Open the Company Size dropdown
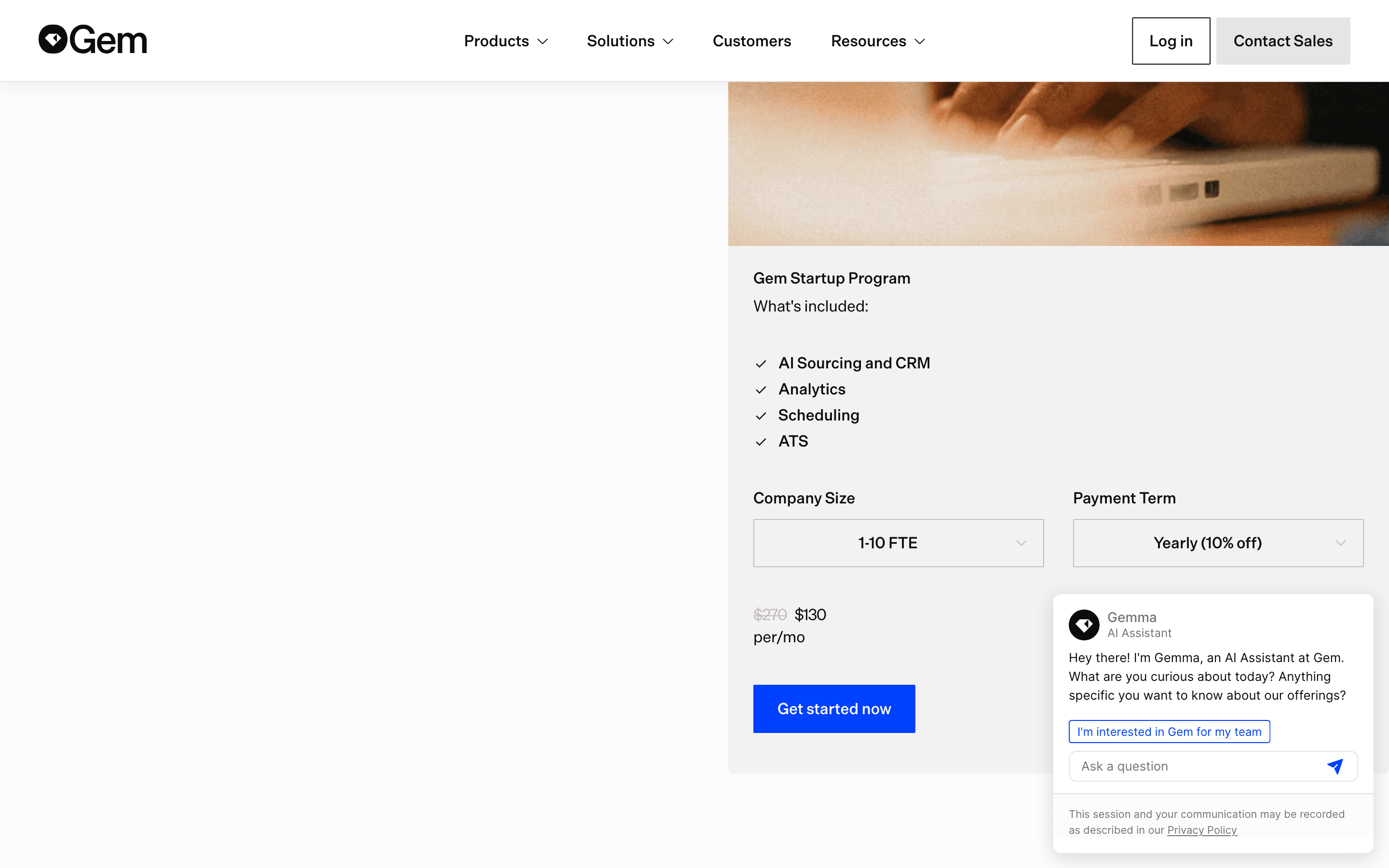 click(898, 543)
